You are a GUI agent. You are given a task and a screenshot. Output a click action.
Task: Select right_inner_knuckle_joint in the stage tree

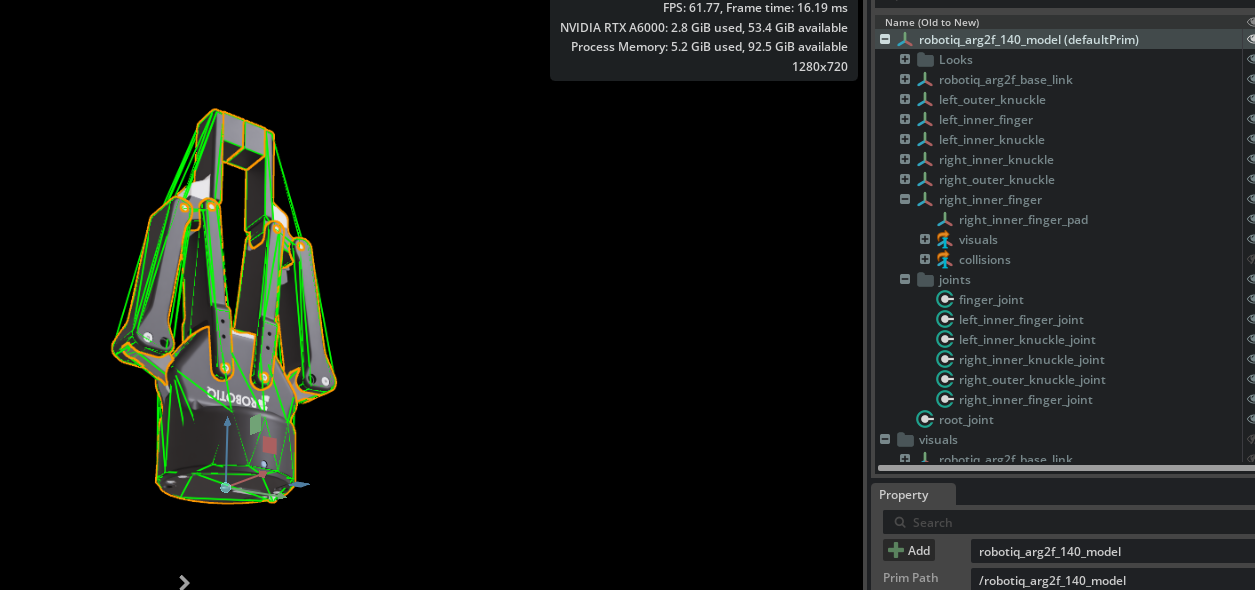[x=1031, y=360]
